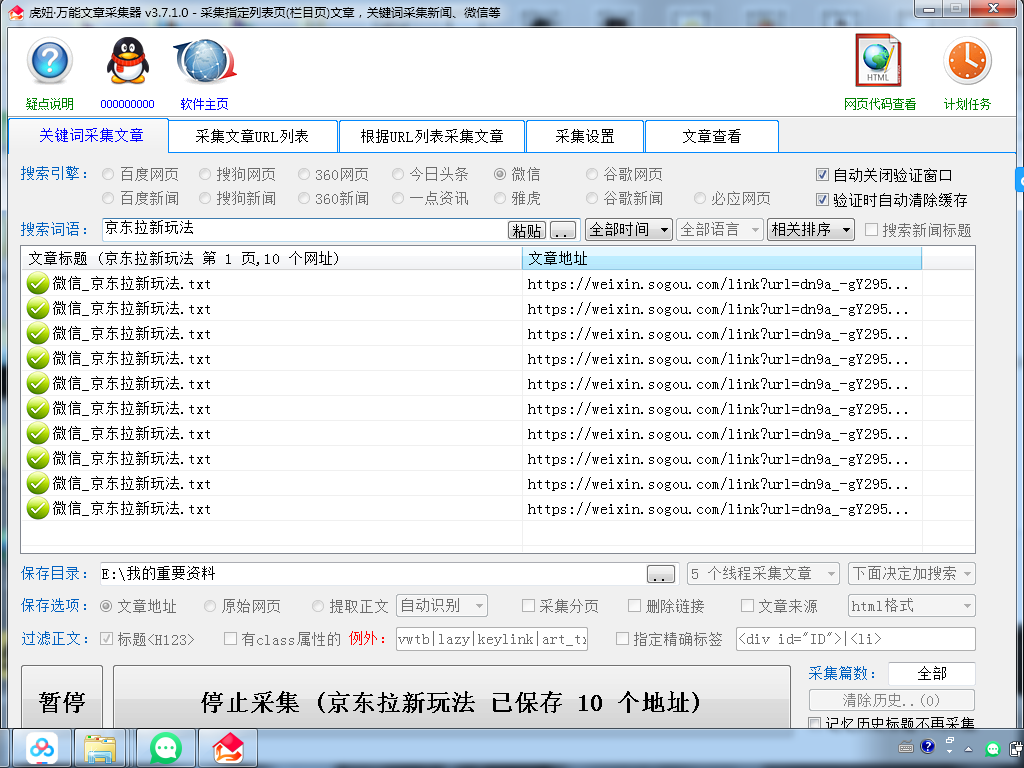Enable 采集分页 checkbox

tap(528, 606)
